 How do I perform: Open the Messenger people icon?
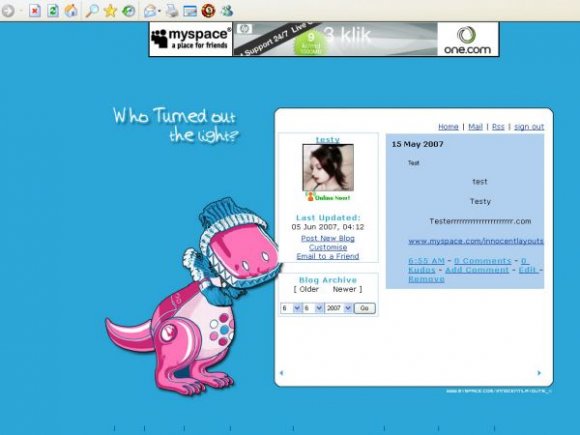point(227,10)
